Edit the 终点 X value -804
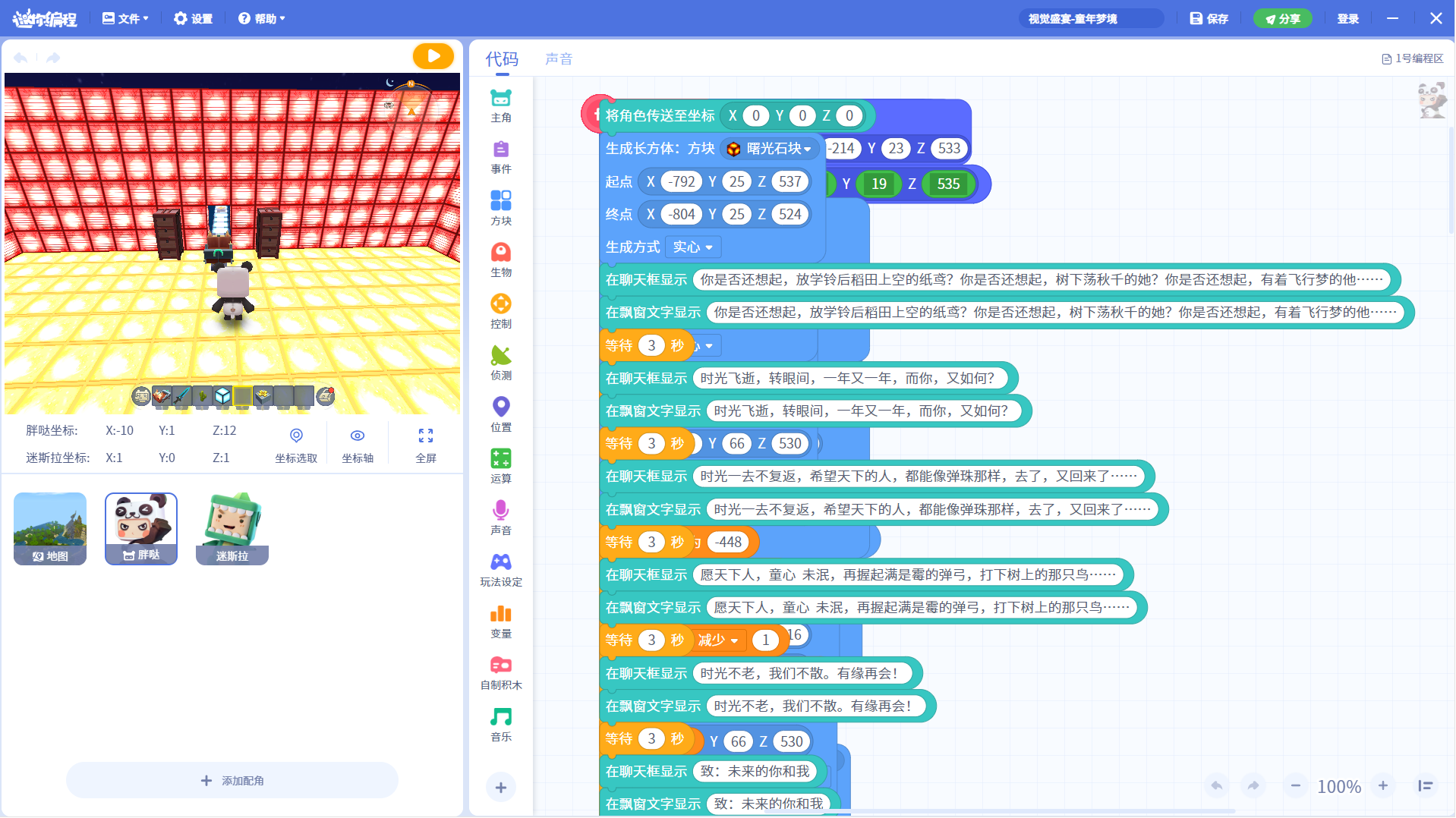This screenshot has height=818, width=1456. [682, 215]
